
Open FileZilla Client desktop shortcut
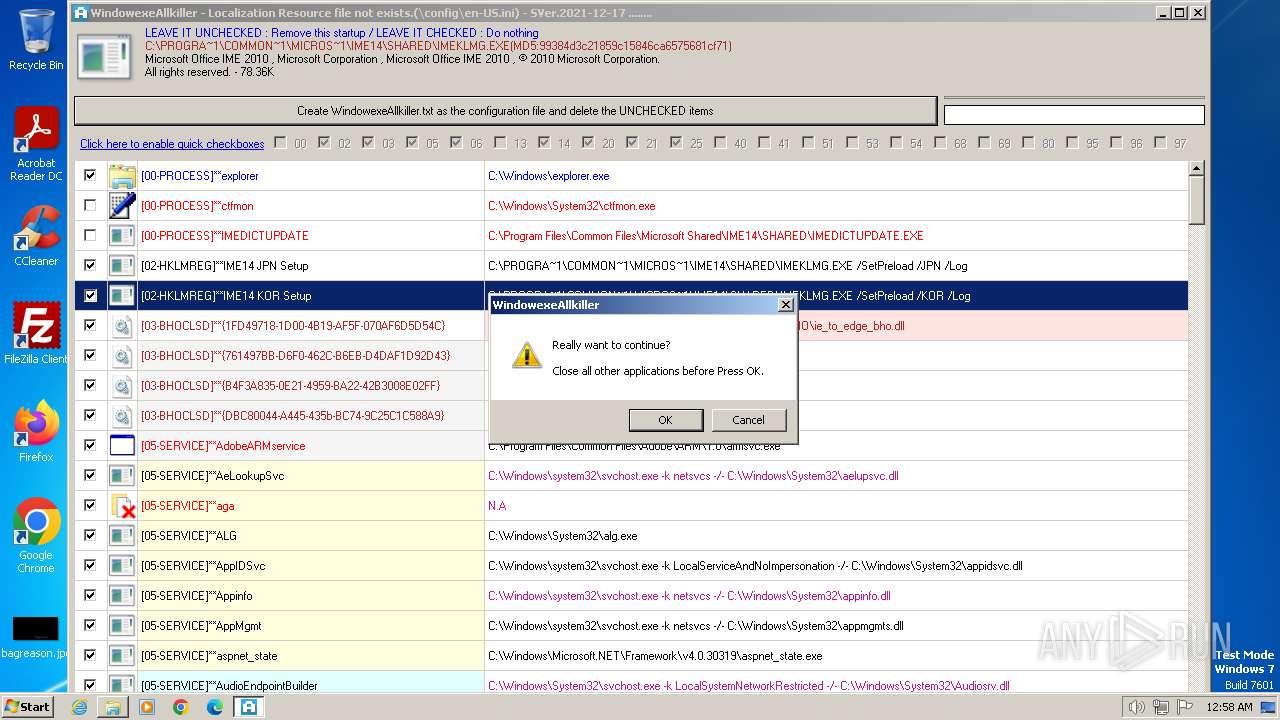(x=36, y=334)
